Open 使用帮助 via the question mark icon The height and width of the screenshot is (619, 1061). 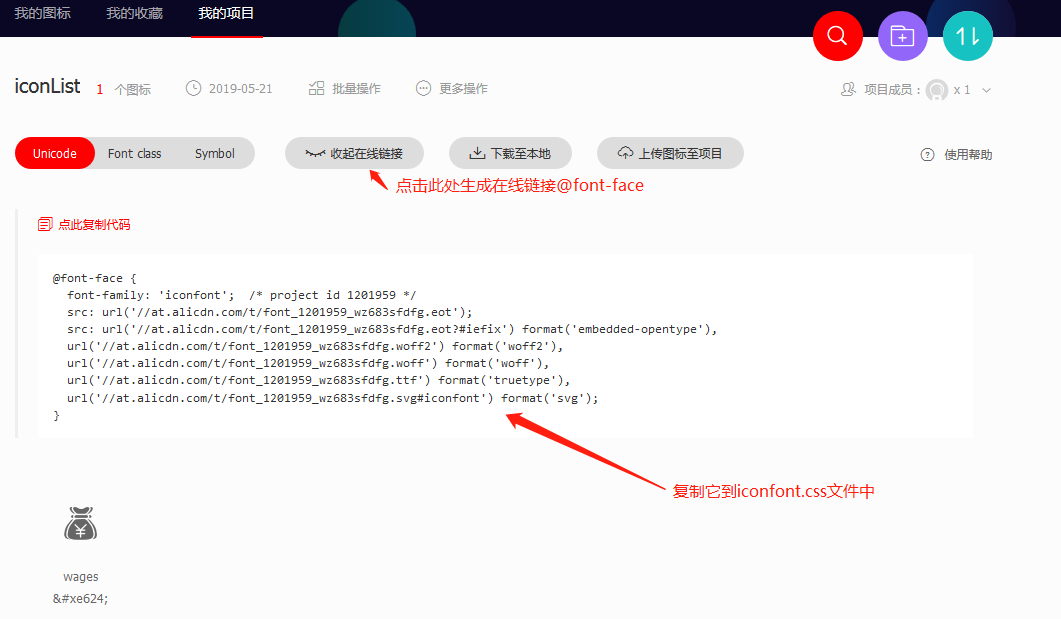927,154
